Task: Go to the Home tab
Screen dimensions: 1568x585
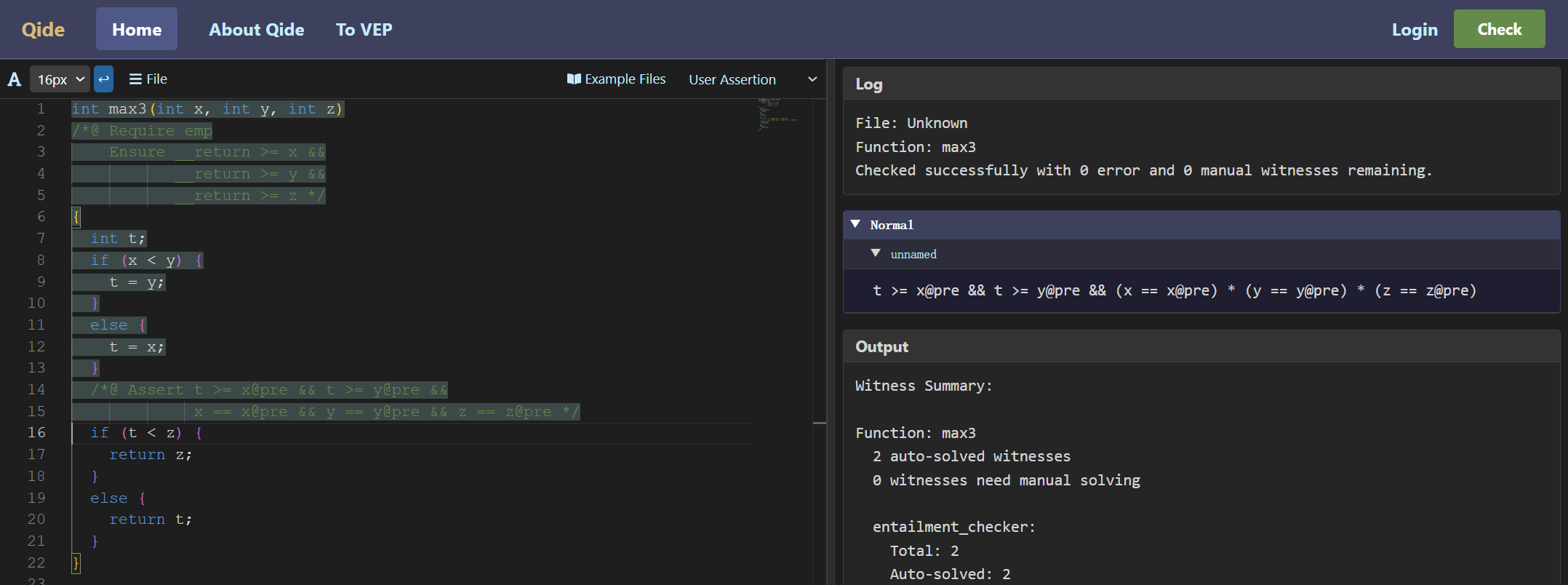Action: point(137,29)
